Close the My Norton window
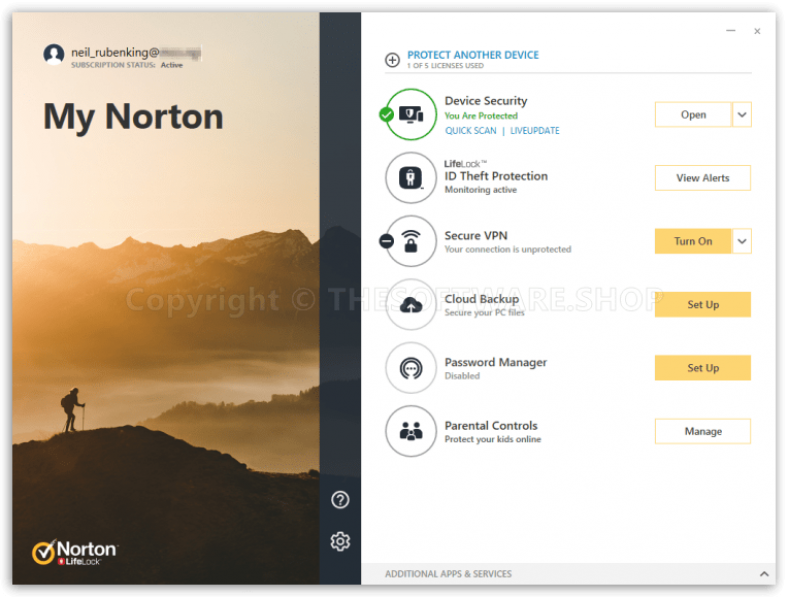 757,31
